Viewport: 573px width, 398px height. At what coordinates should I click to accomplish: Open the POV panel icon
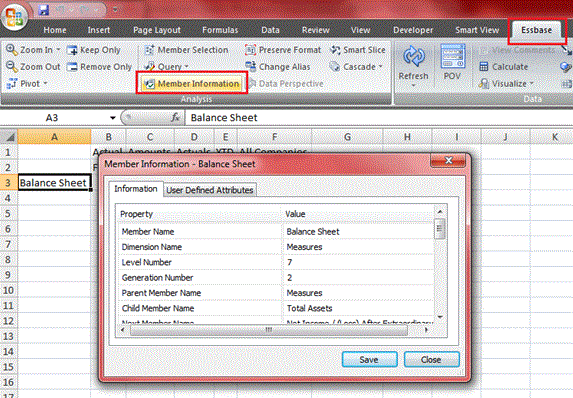click(453, 56)
